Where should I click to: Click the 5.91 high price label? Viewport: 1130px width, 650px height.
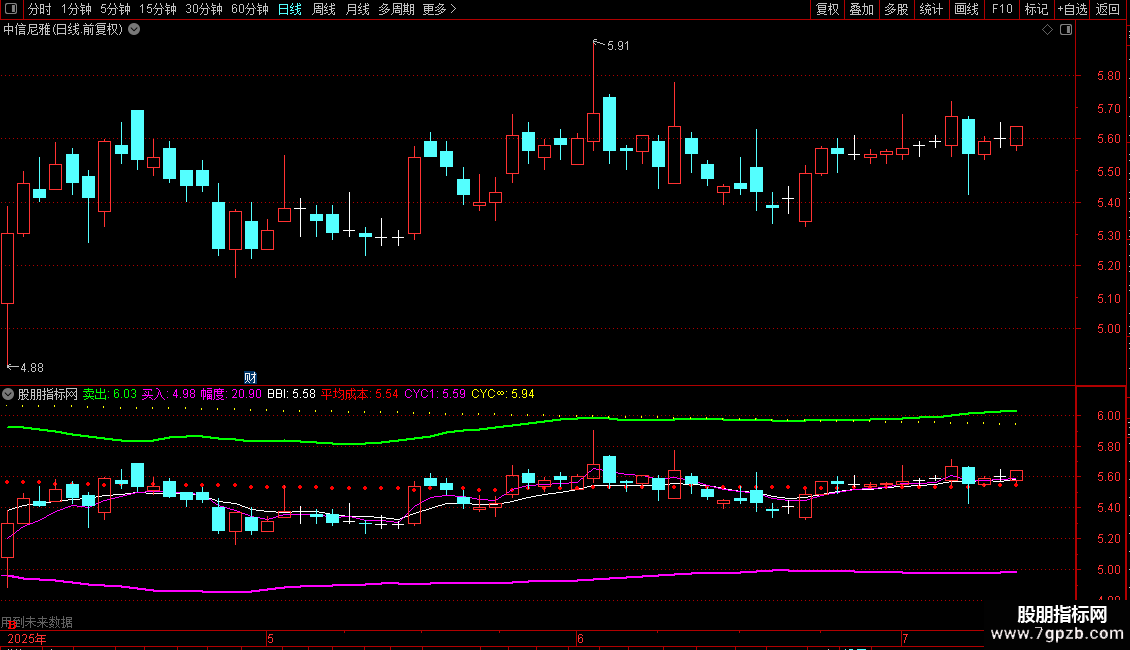[x=618, y=46]
